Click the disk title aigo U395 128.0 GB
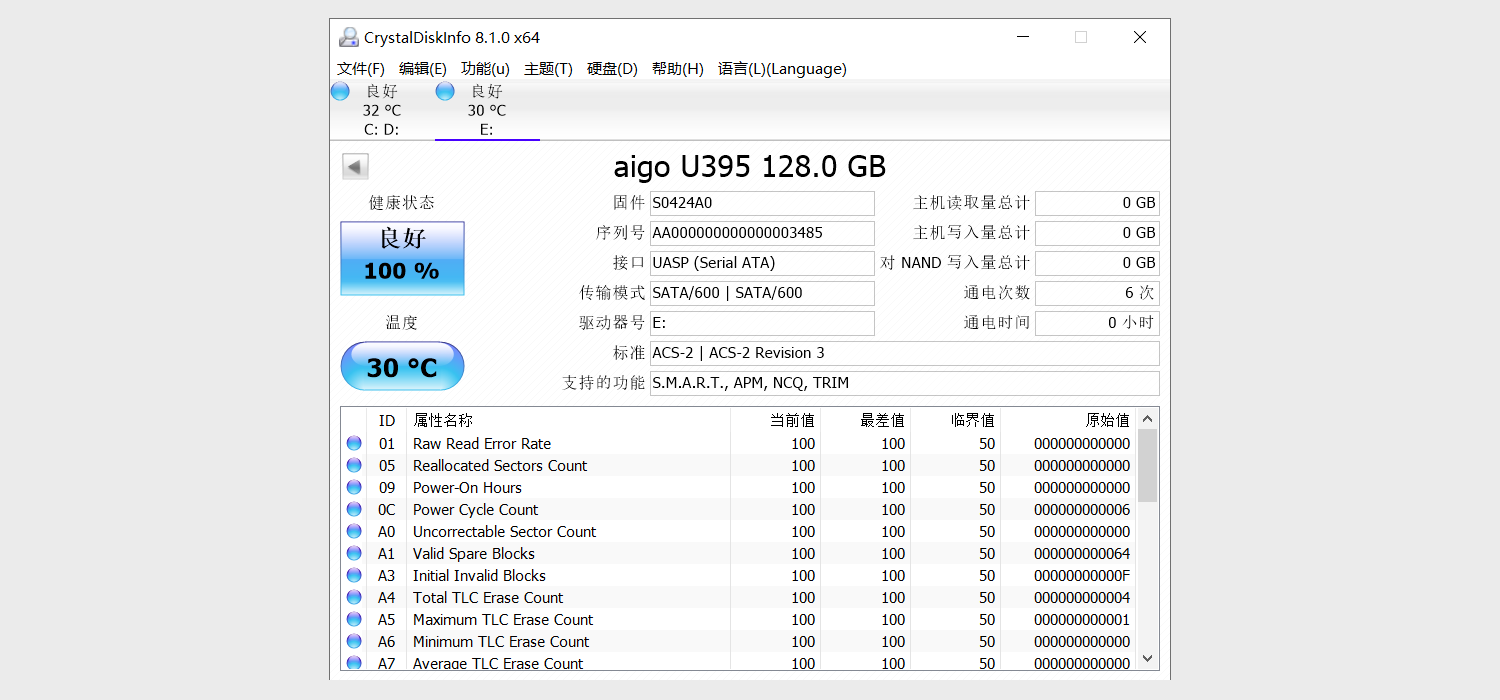 (750, 166)
